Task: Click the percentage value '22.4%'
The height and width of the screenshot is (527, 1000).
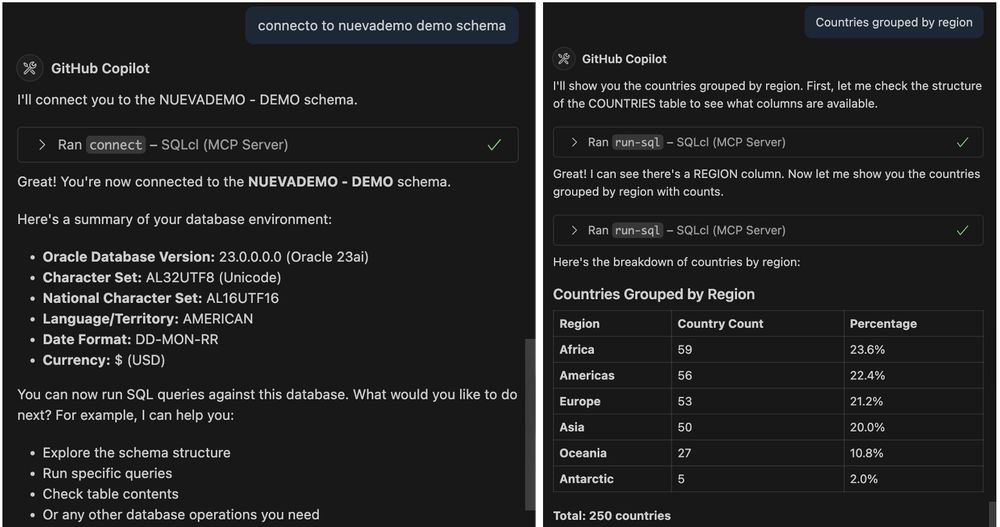Action: click(867, 375)
